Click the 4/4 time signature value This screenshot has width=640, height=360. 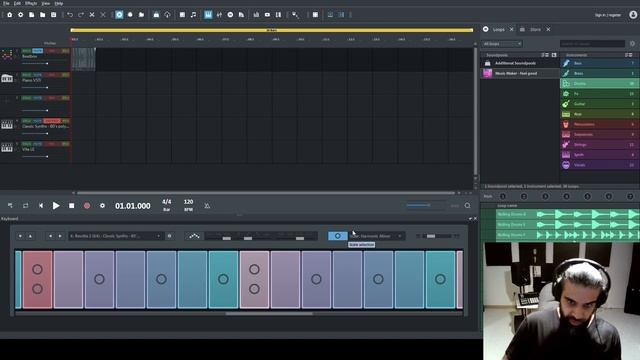point(167,202)
